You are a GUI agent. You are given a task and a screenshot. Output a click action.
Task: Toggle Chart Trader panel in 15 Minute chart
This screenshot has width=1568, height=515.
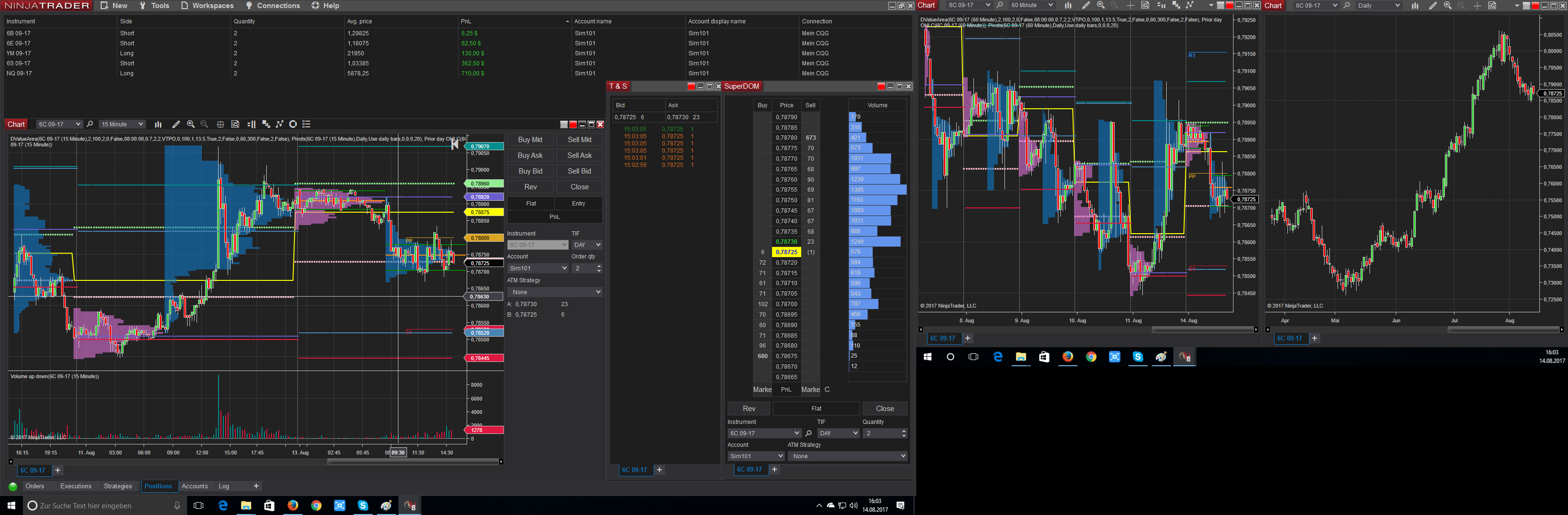coord(251,124)
